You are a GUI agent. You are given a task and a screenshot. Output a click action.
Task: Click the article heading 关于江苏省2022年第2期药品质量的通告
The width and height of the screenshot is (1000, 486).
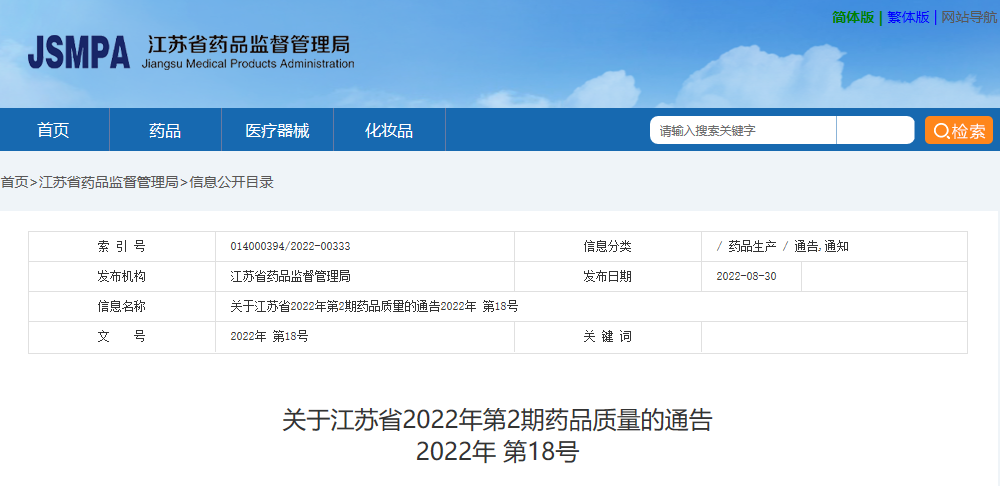click(497, 422)
